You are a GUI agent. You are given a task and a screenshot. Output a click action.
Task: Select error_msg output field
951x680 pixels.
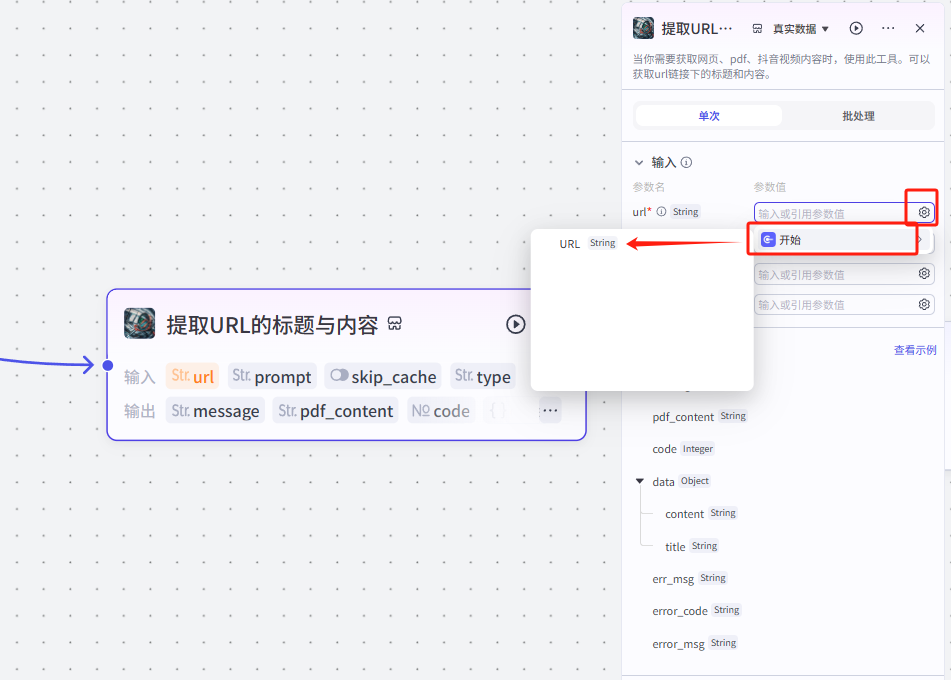pos(695,644)
